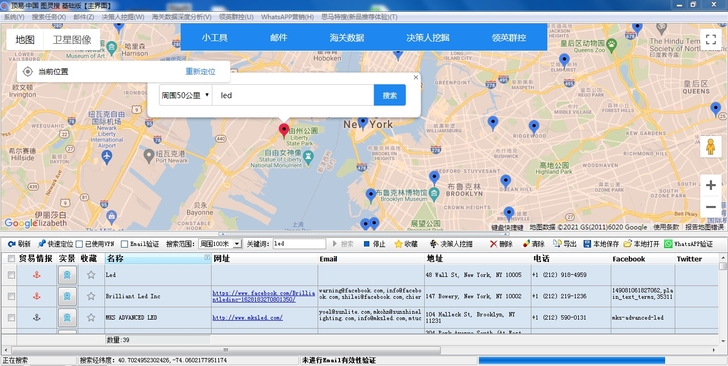This screenshot has height=366, width=728.
Task: Click the blue 搜索 button in popup
Action: click(390, 95)
